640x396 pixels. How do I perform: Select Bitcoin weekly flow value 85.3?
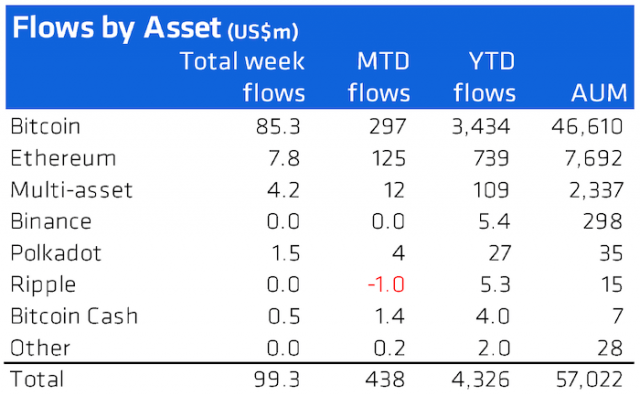pos(278,127)
